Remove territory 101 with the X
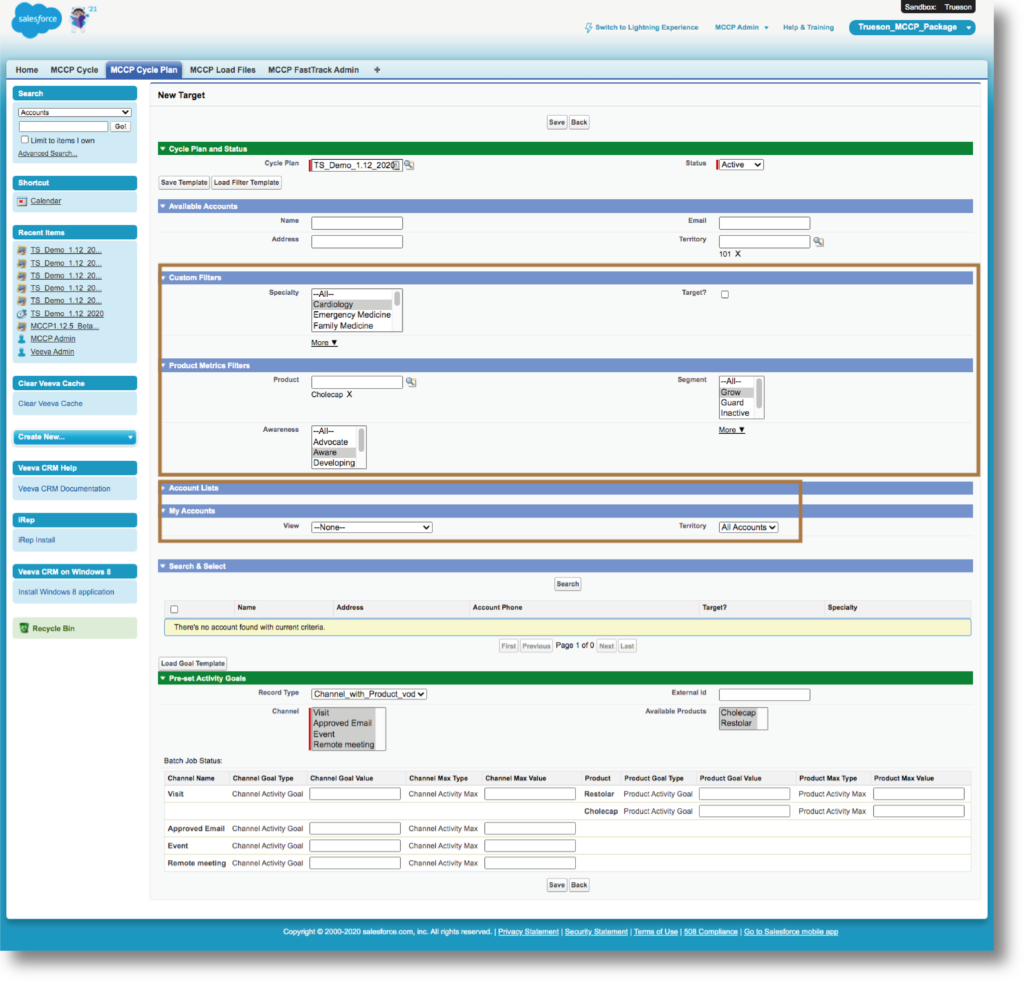This screenshot has height=986, width=1024. click(738, 254)
